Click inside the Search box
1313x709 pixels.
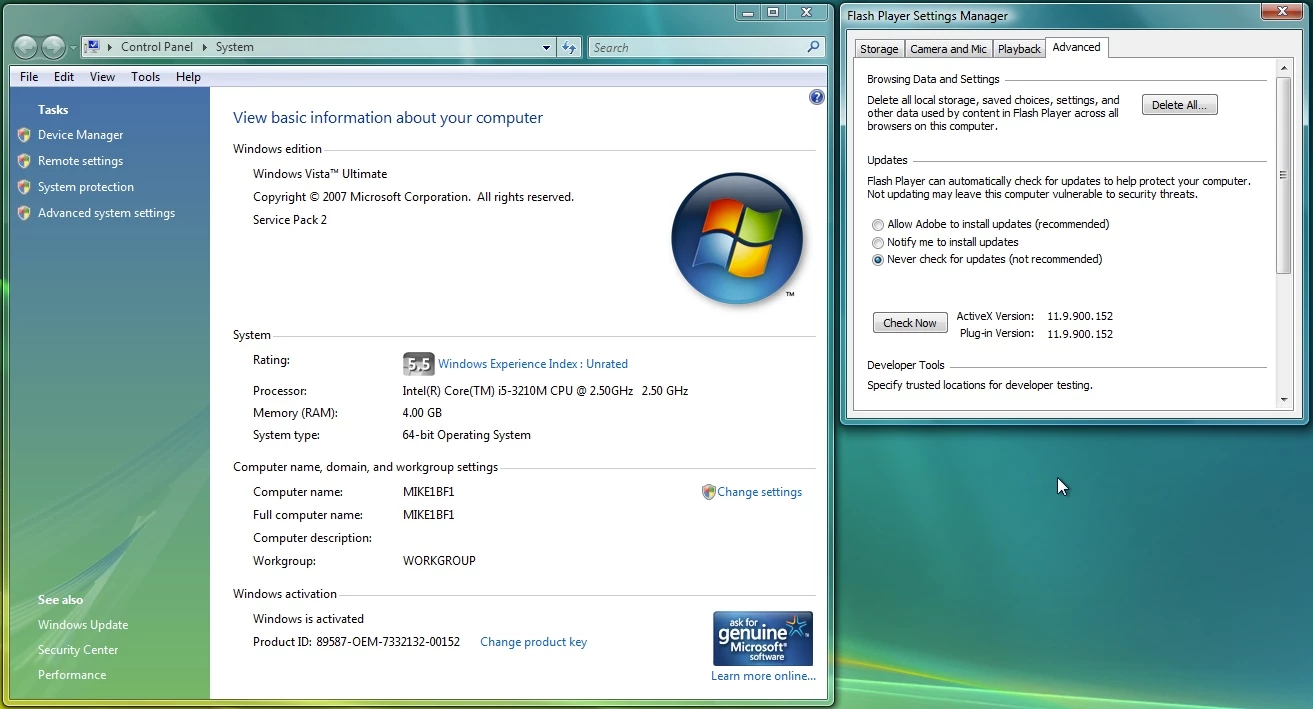click(x=697, y=47)
